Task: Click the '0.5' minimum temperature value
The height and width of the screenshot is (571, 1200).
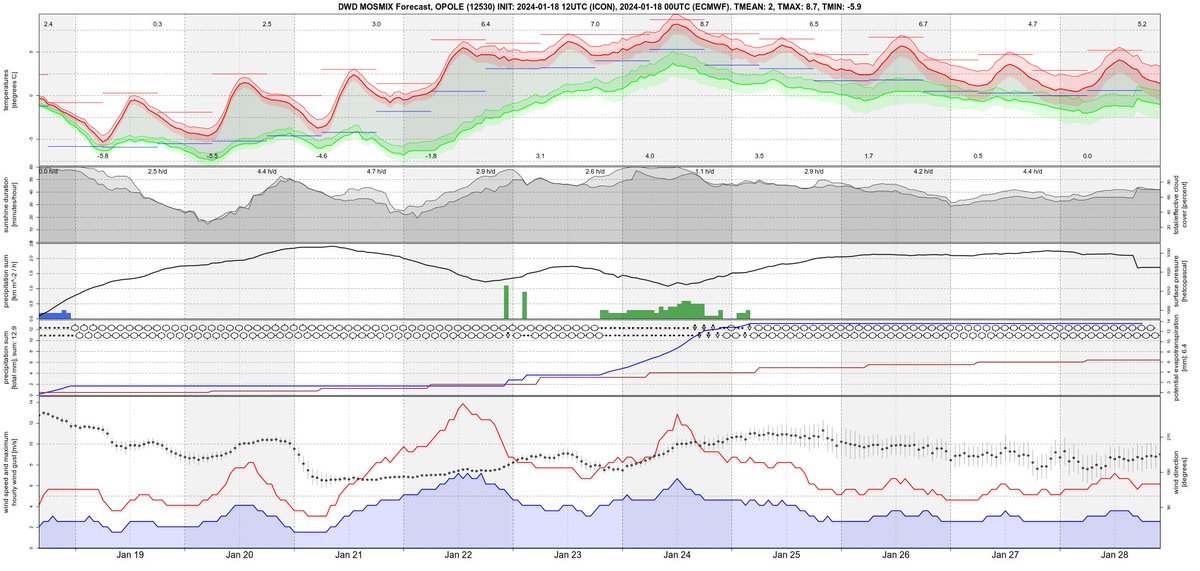Action: click(978, 156)
